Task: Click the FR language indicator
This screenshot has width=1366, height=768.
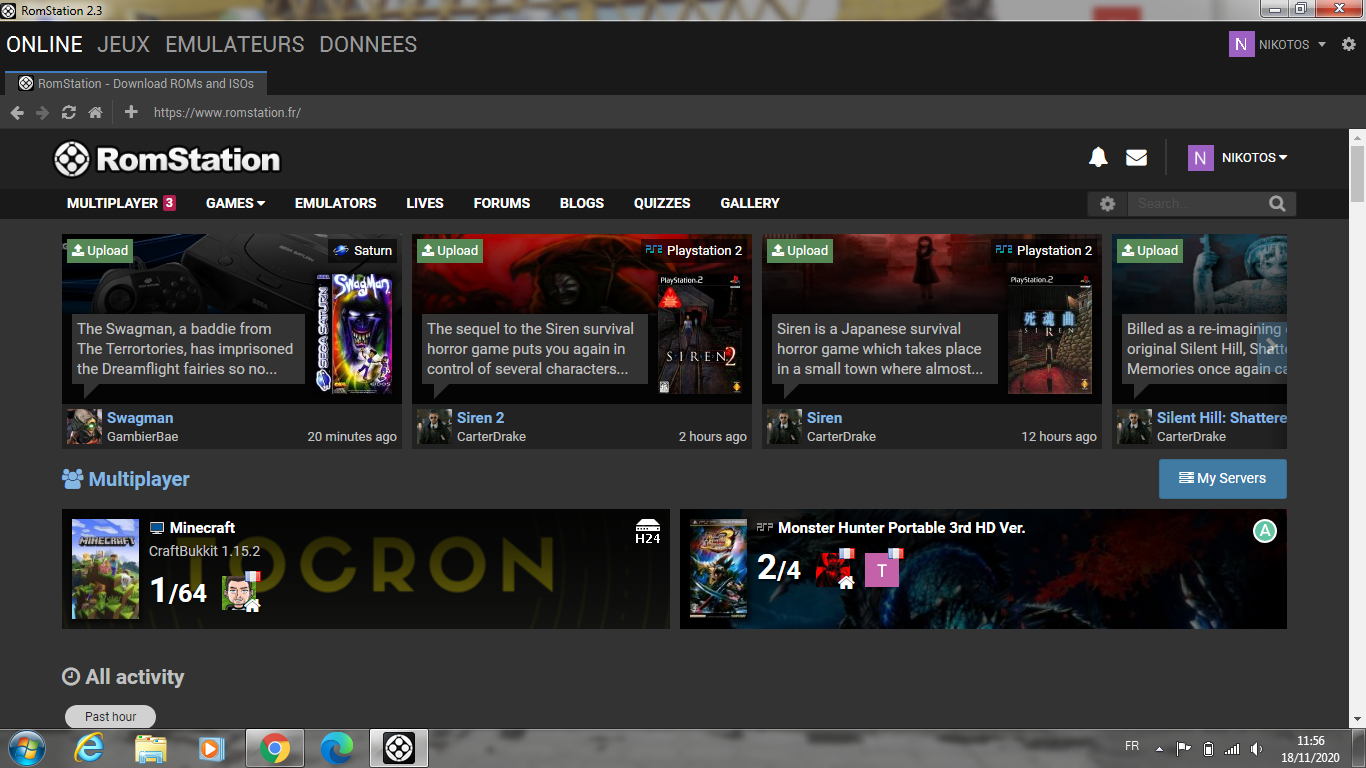Action: pos(1132,746)
